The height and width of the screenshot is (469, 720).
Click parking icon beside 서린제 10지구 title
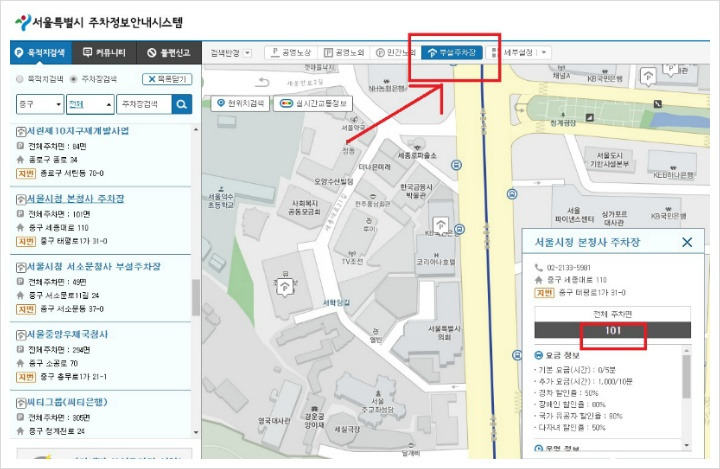coord(21,132)
